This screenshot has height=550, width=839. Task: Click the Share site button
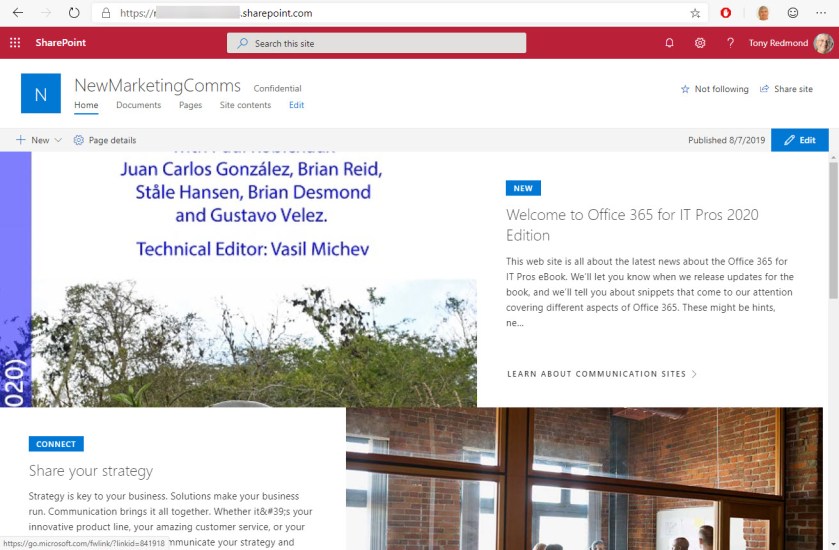(x=787, y=89)
